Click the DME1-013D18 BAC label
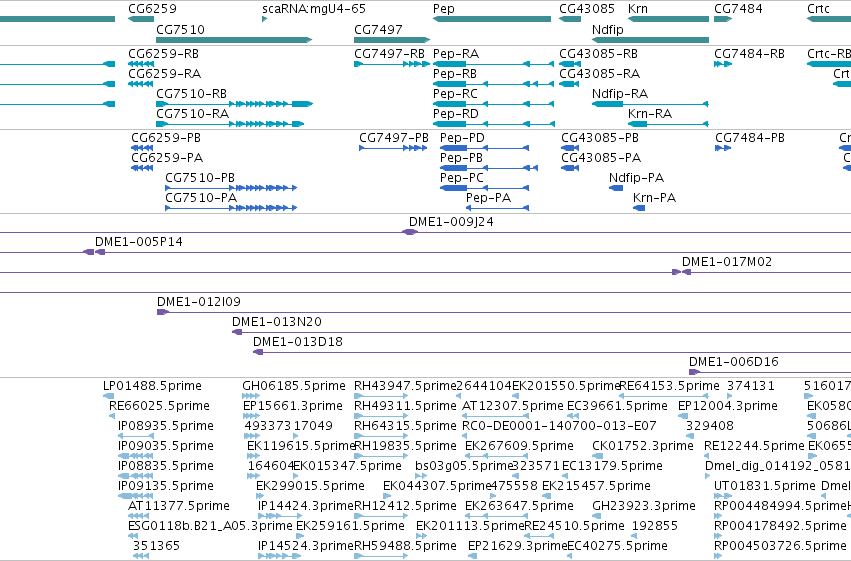This screenshot has height=561, width=851. tap(298, 342)
